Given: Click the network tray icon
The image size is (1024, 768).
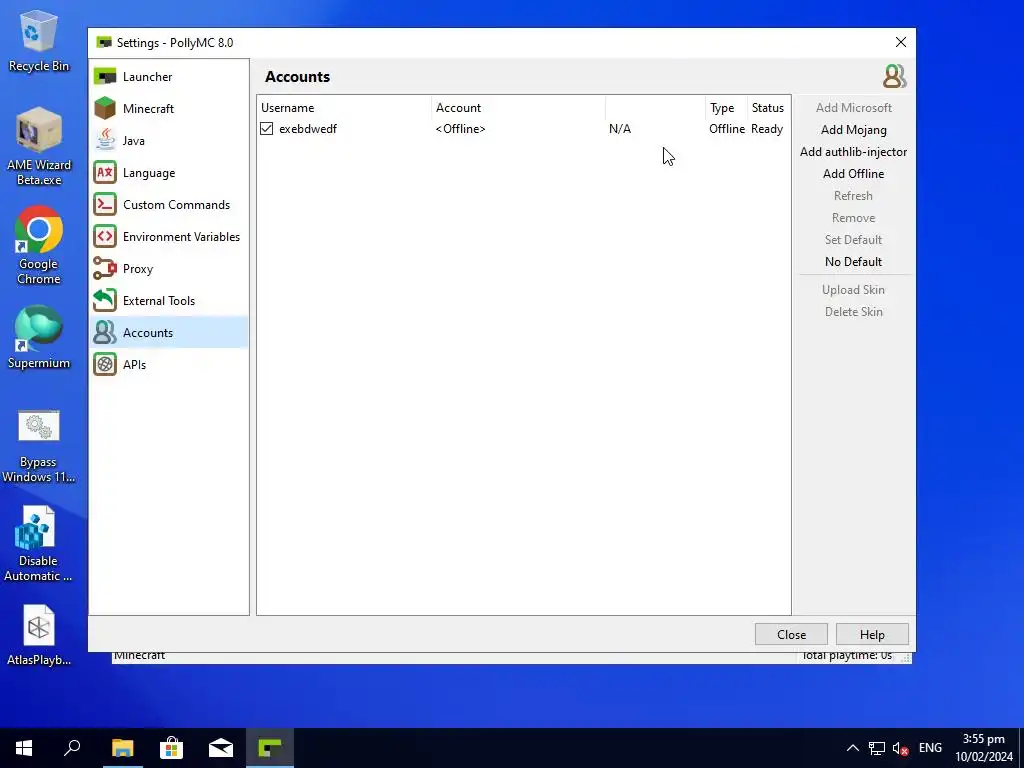Looking at the screenshot, I should point(876,748).
